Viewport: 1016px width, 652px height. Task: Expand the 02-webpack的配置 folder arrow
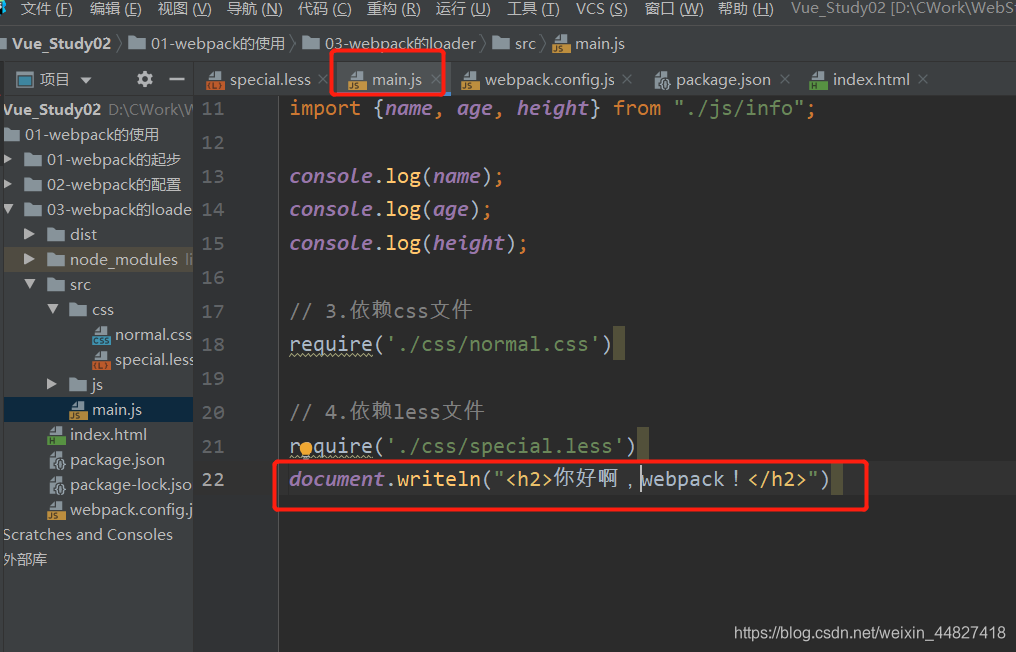8,185
